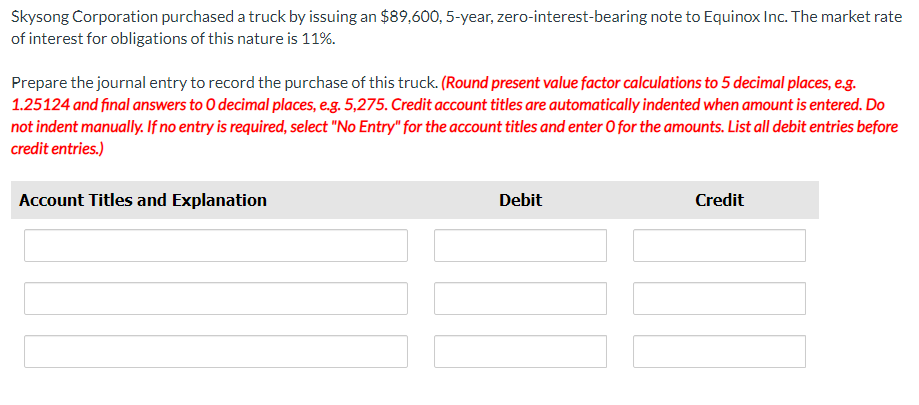Viewport: 919px width, 405px height.
Task: Select the second row Debit amount box
Action: 520,298
